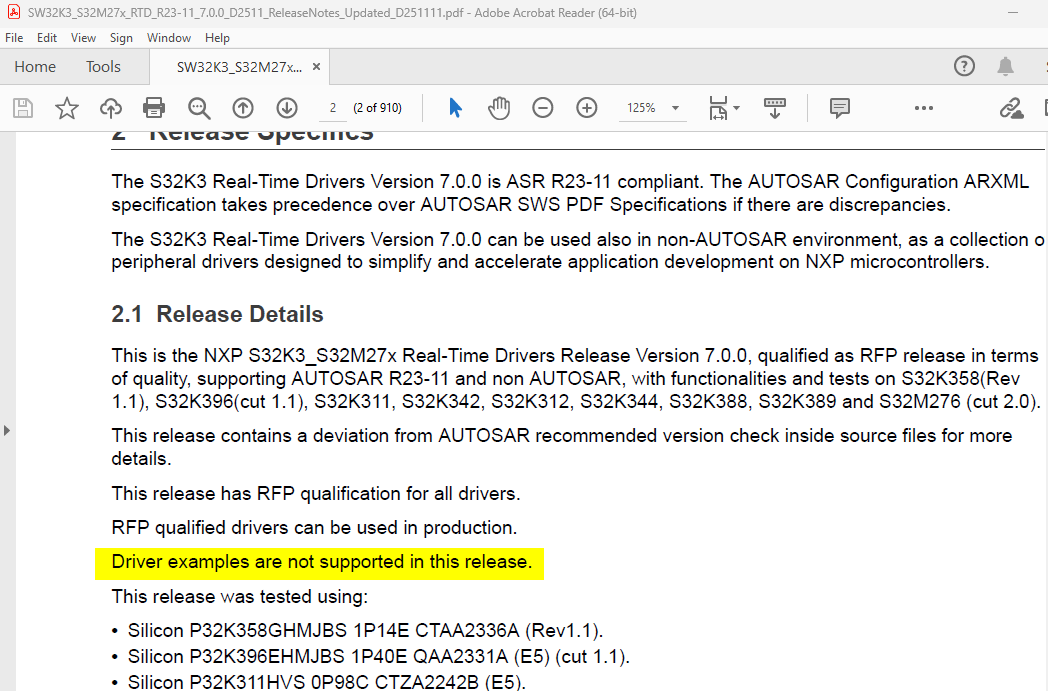1048x691 pixels.
Task: Minimize the Acrobat Reader window
Action: pyautogui.click(x=1013, y=12)
